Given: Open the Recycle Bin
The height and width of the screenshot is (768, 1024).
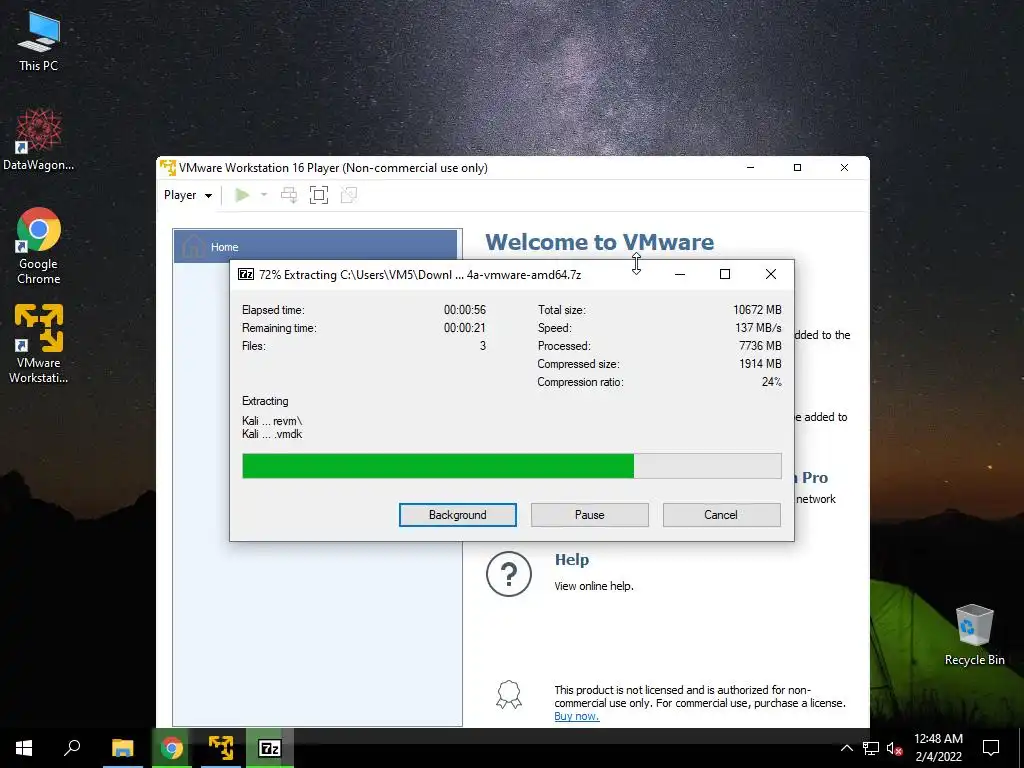Looking at the screenshot, I should [974, 635].
